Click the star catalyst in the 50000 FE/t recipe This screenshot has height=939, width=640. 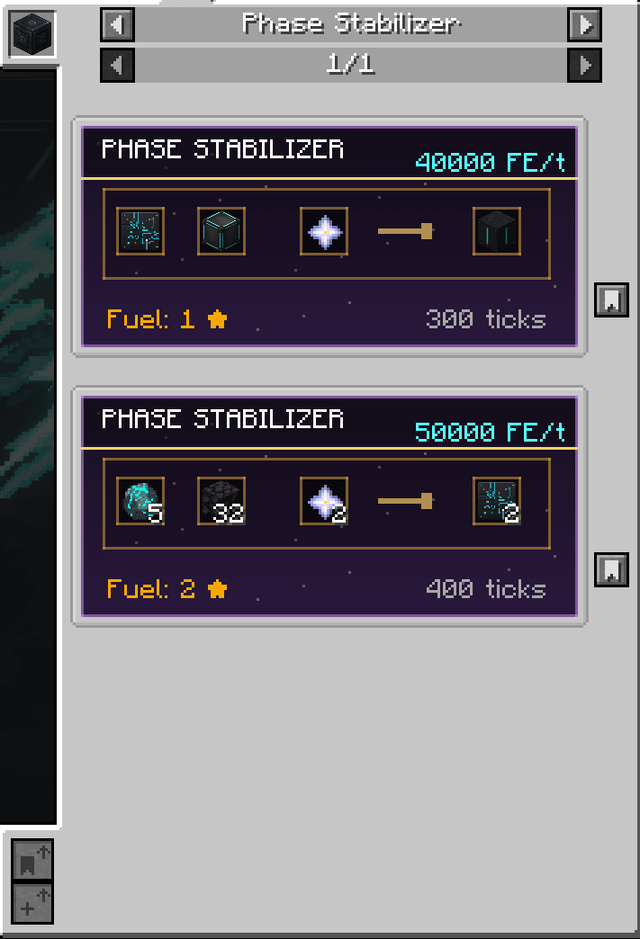[324, 501]
